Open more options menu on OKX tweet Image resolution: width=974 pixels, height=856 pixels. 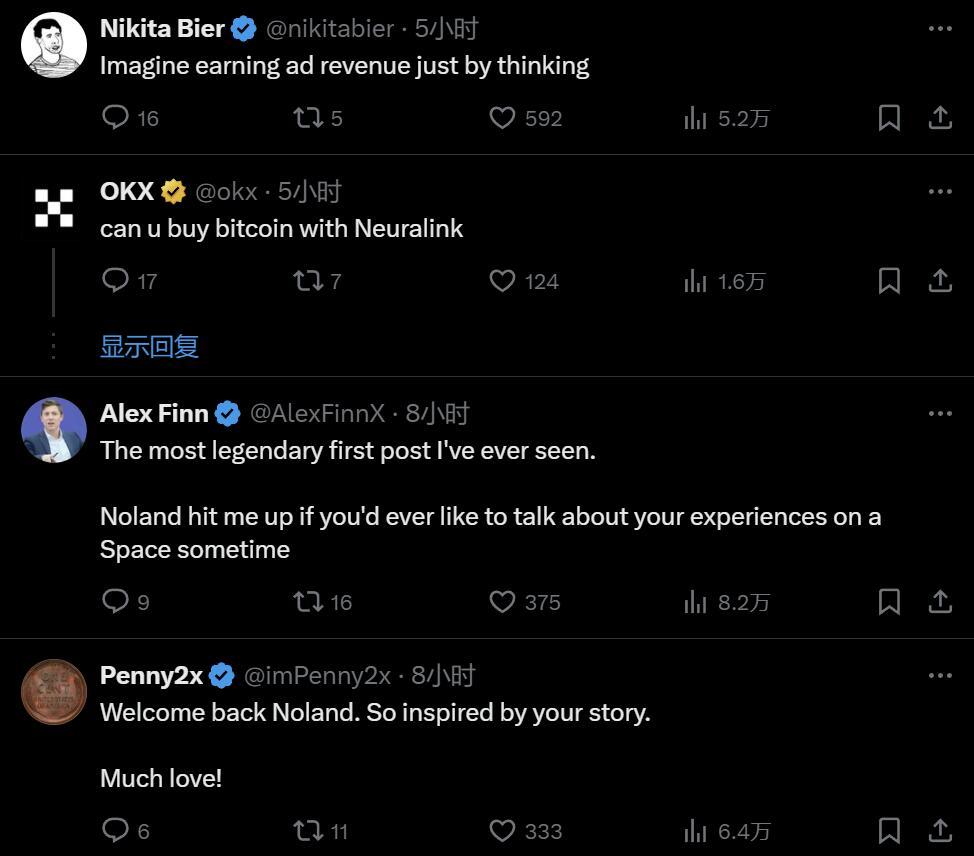click(x=940, y=191)
